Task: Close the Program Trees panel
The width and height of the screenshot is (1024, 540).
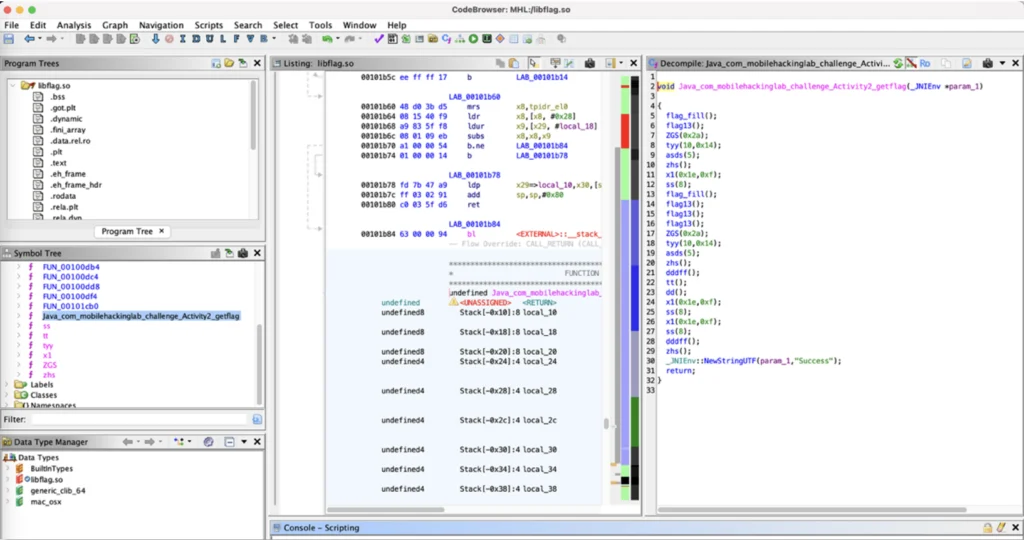Action: 257,63
